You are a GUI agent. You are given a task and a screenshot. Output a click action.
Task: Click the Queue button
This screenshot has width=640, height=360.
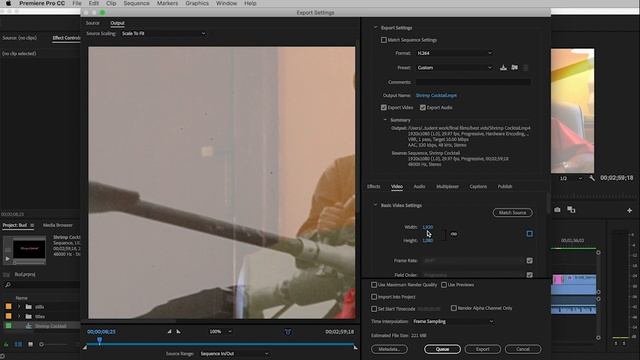tap(442, 349)
